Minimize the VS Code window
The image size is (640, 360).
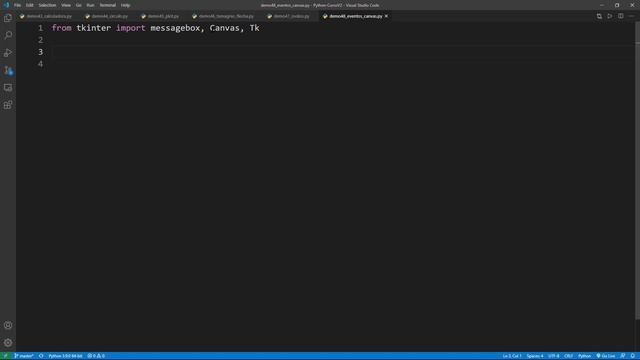click(602, 5)
